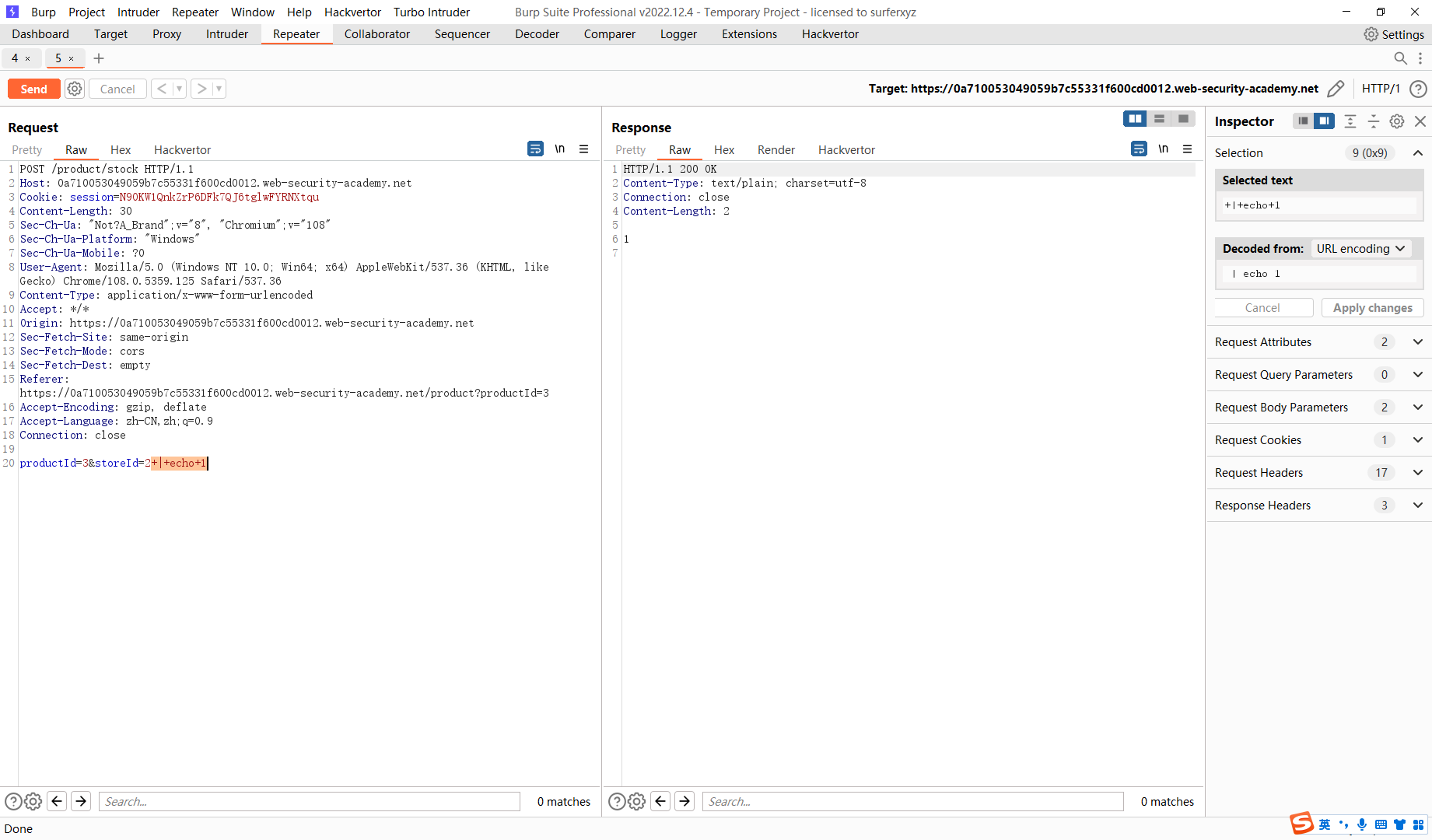Go to next response search match
1432x840 pixels.
click(684, 801)
